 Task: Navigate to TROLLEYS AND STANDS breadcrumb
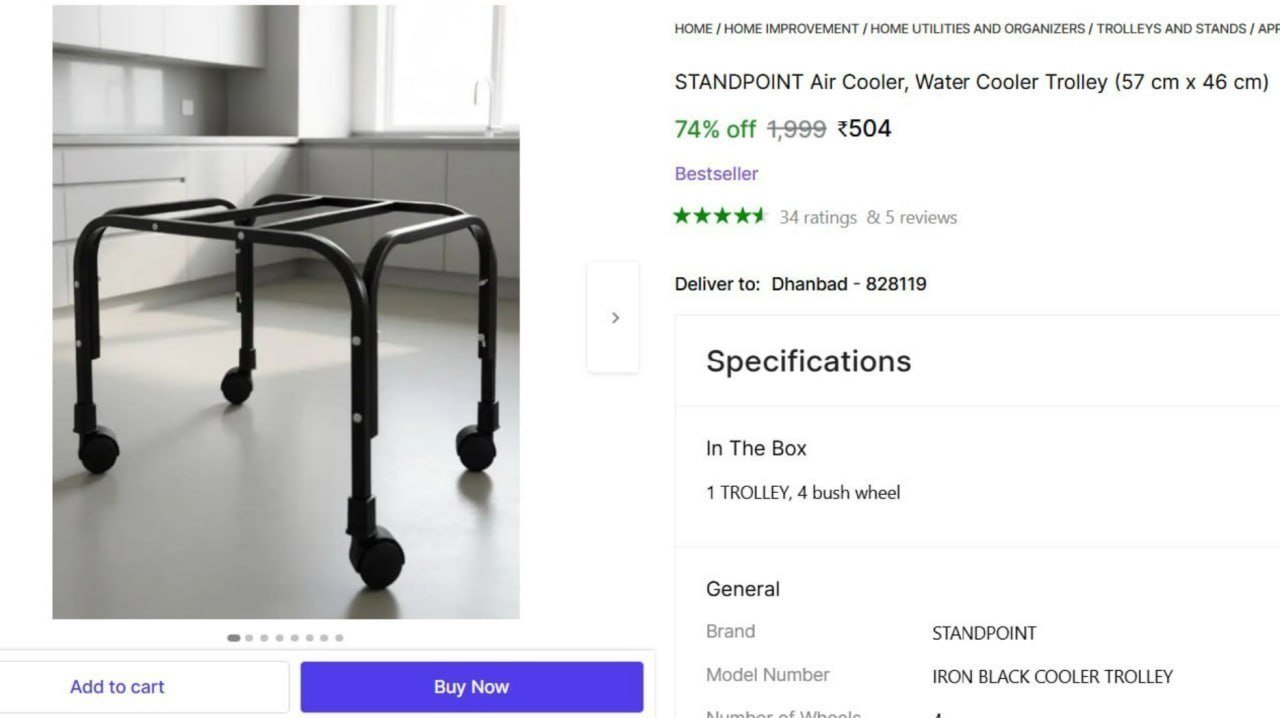coord(1171,29)
